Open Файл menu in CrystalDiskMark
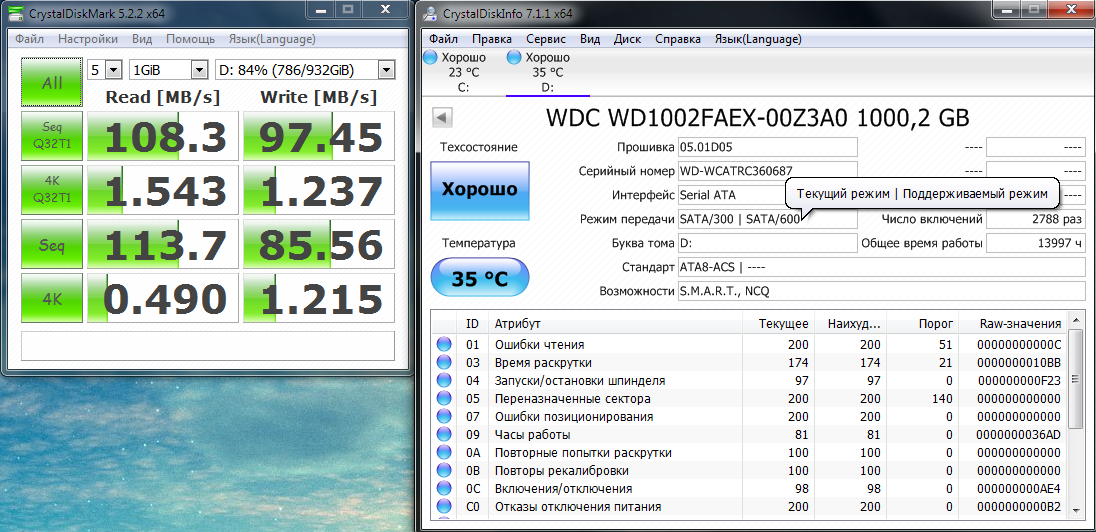 (x=30, y=39)
